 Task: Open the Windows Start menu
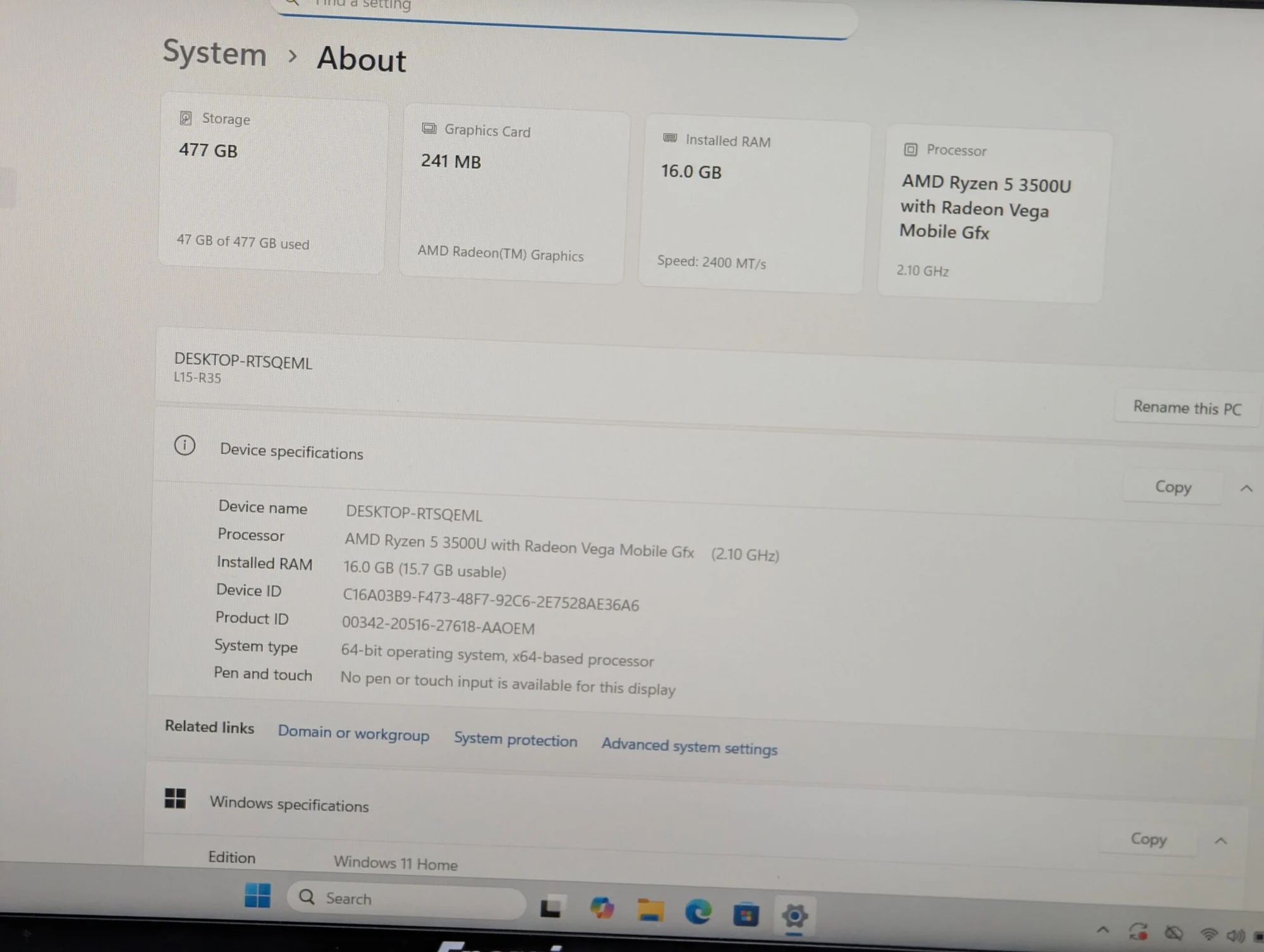257,895
